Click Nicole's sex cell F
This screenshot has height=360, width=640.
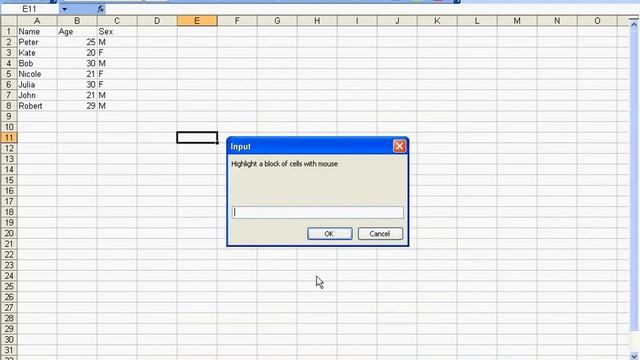click(117, 74)
